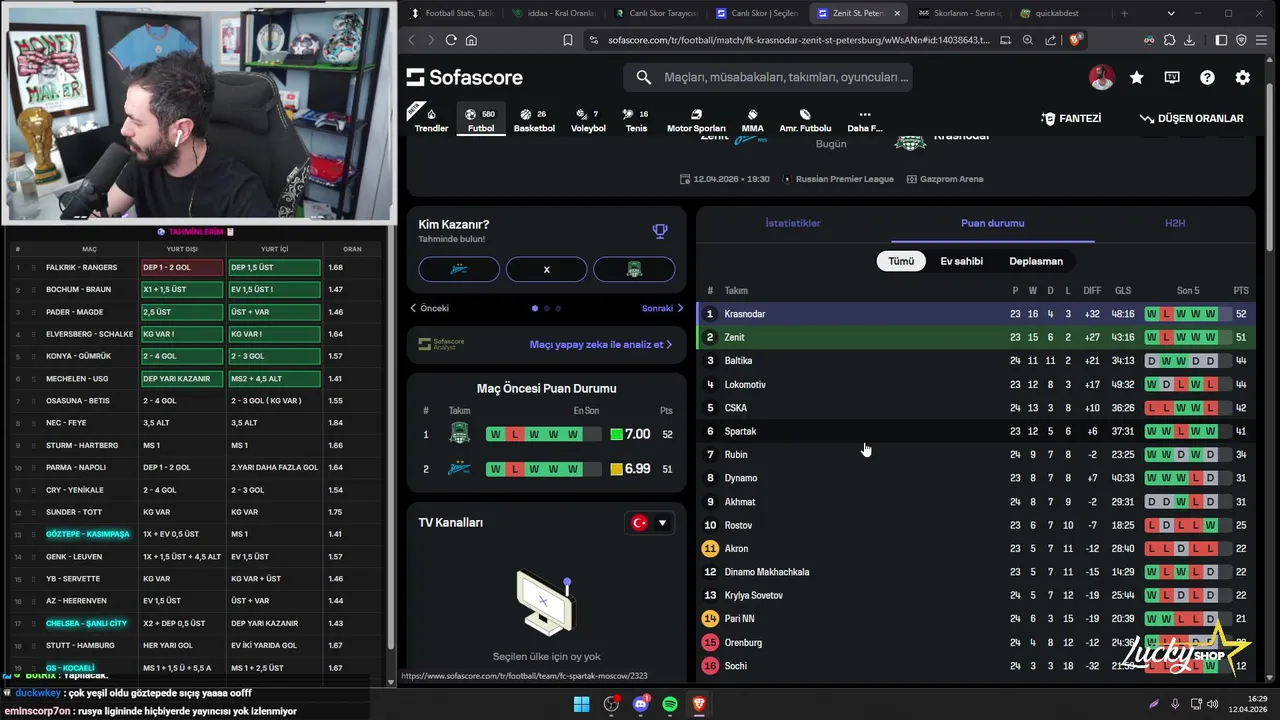The image size is (1280, 720).
Task: Select Trendler sport category
Action: tap(431, 120)
